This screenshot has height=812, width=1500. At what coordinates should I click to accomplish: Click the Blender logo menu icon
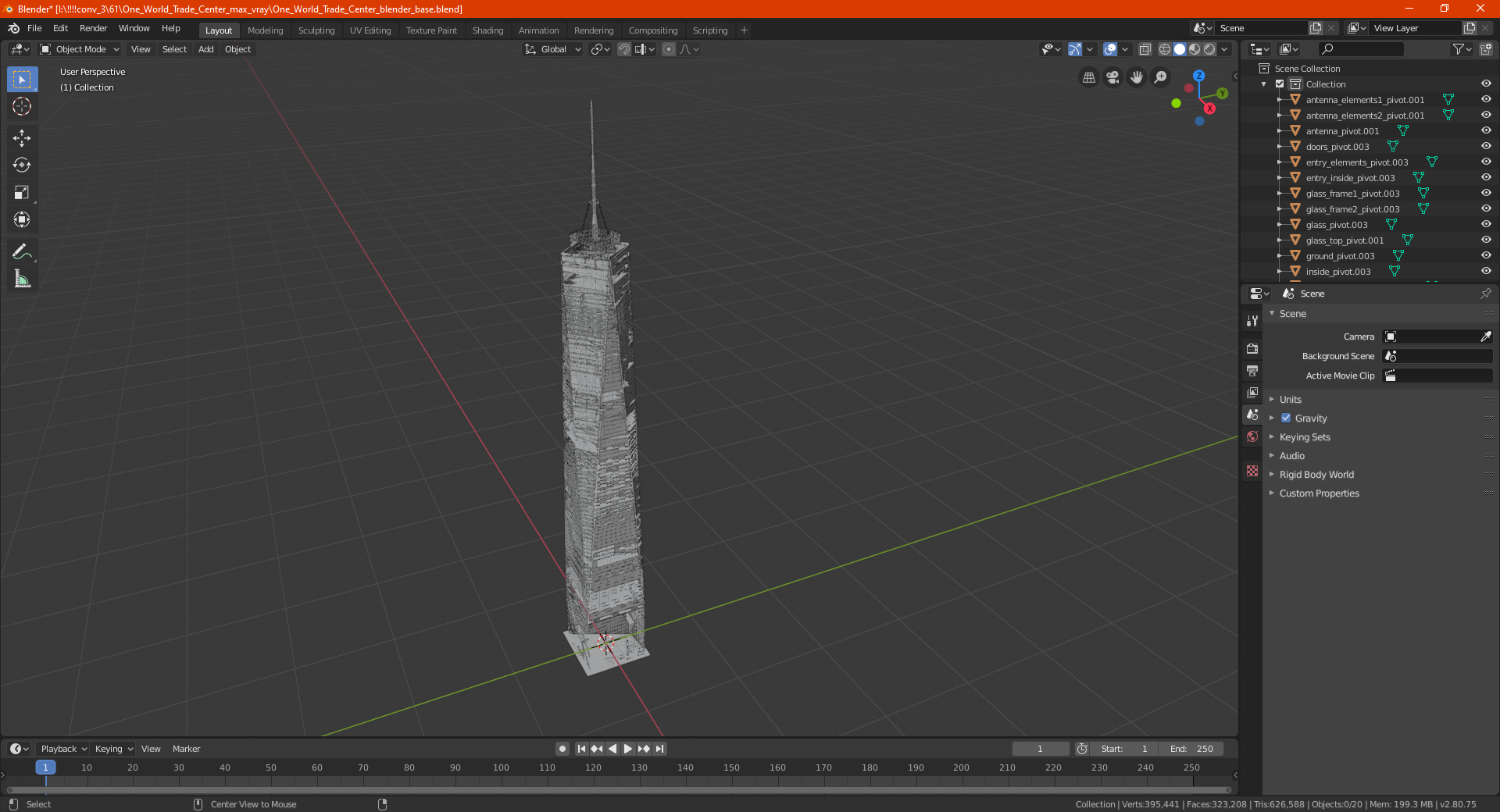13,28
